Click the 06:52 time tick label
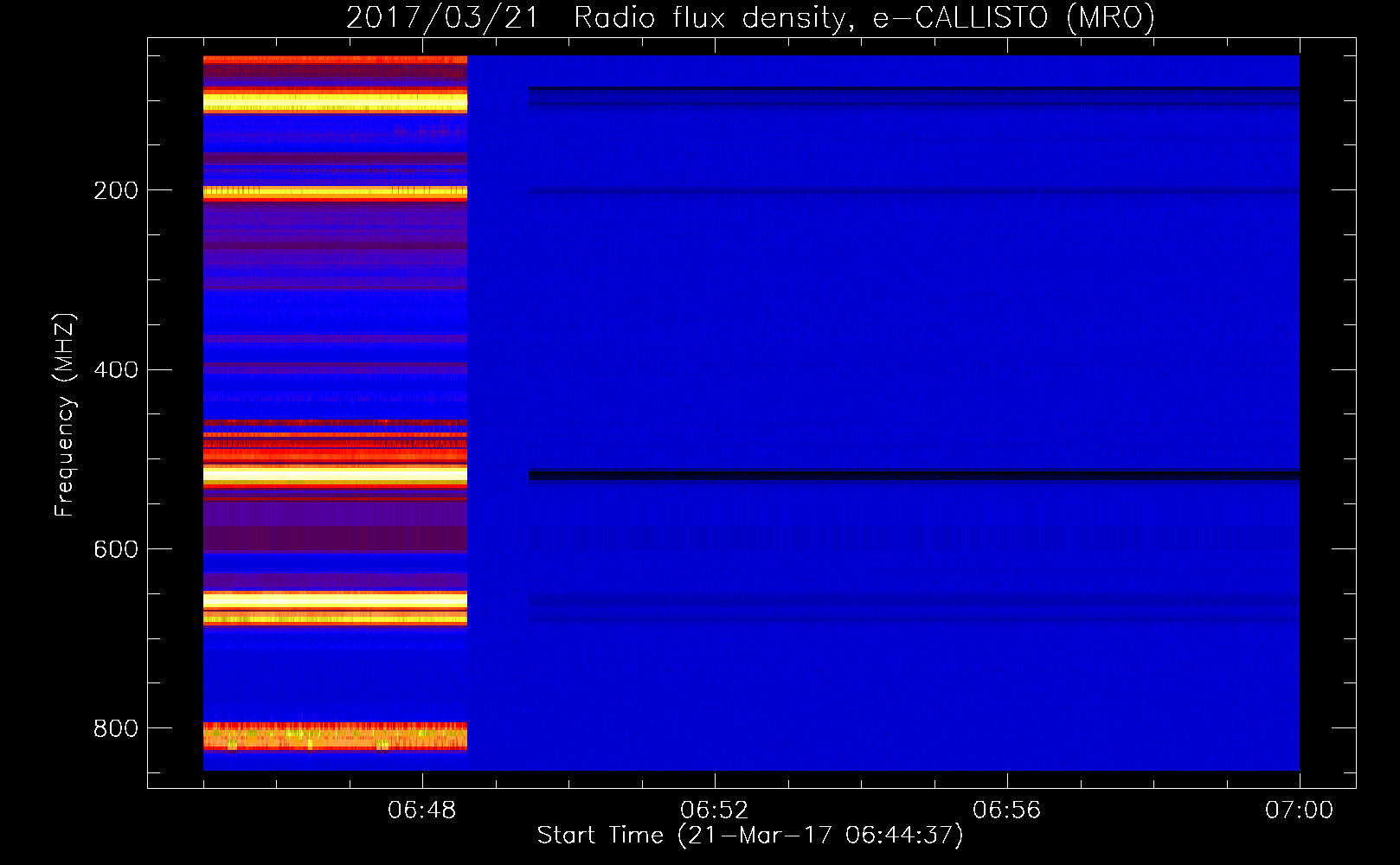 click(714, 811)
